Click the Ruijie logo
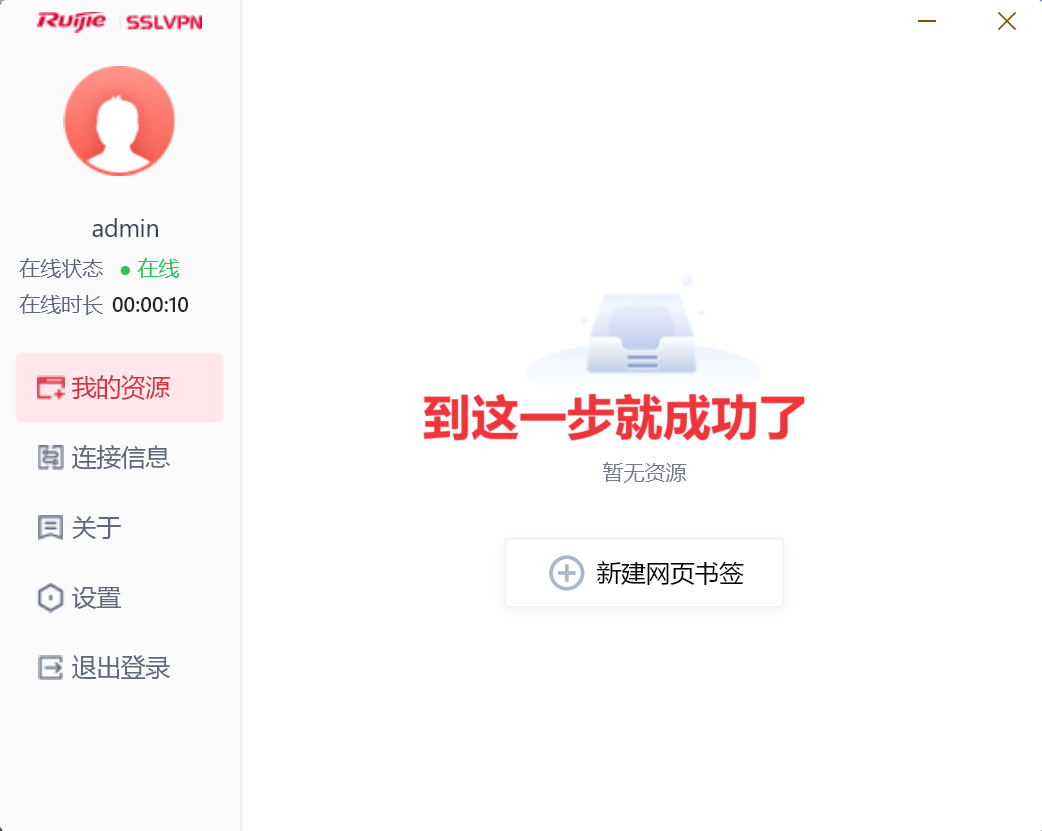This screenshot has width=1042, height=831. (x=71, y=21)
